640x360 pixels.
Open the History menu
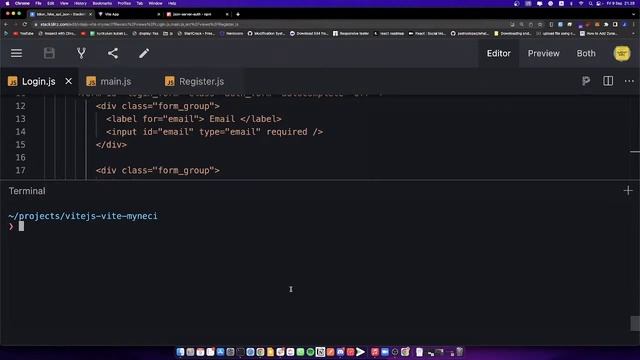pos(80,3)
